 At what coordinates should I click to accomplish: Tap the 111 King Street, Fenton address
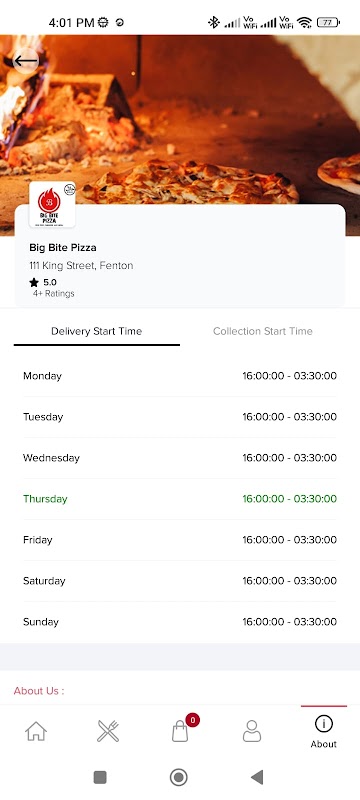(x=81, y=265)
